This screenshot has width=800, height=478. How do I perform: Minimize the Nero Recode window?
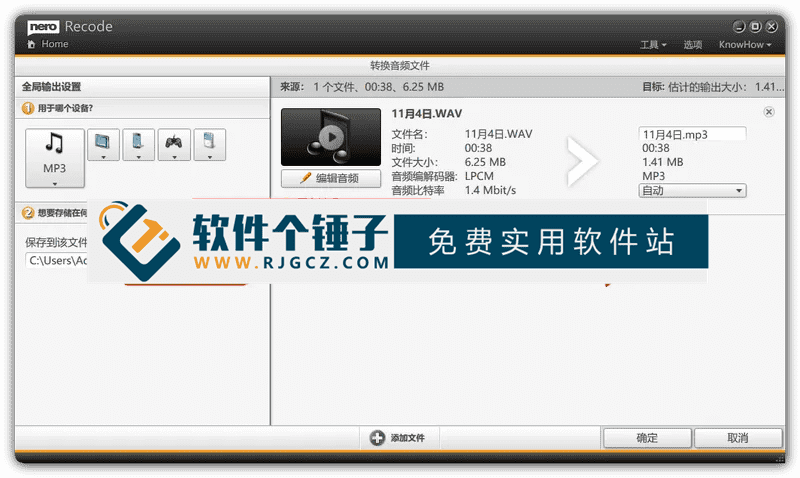click(739, 27)
